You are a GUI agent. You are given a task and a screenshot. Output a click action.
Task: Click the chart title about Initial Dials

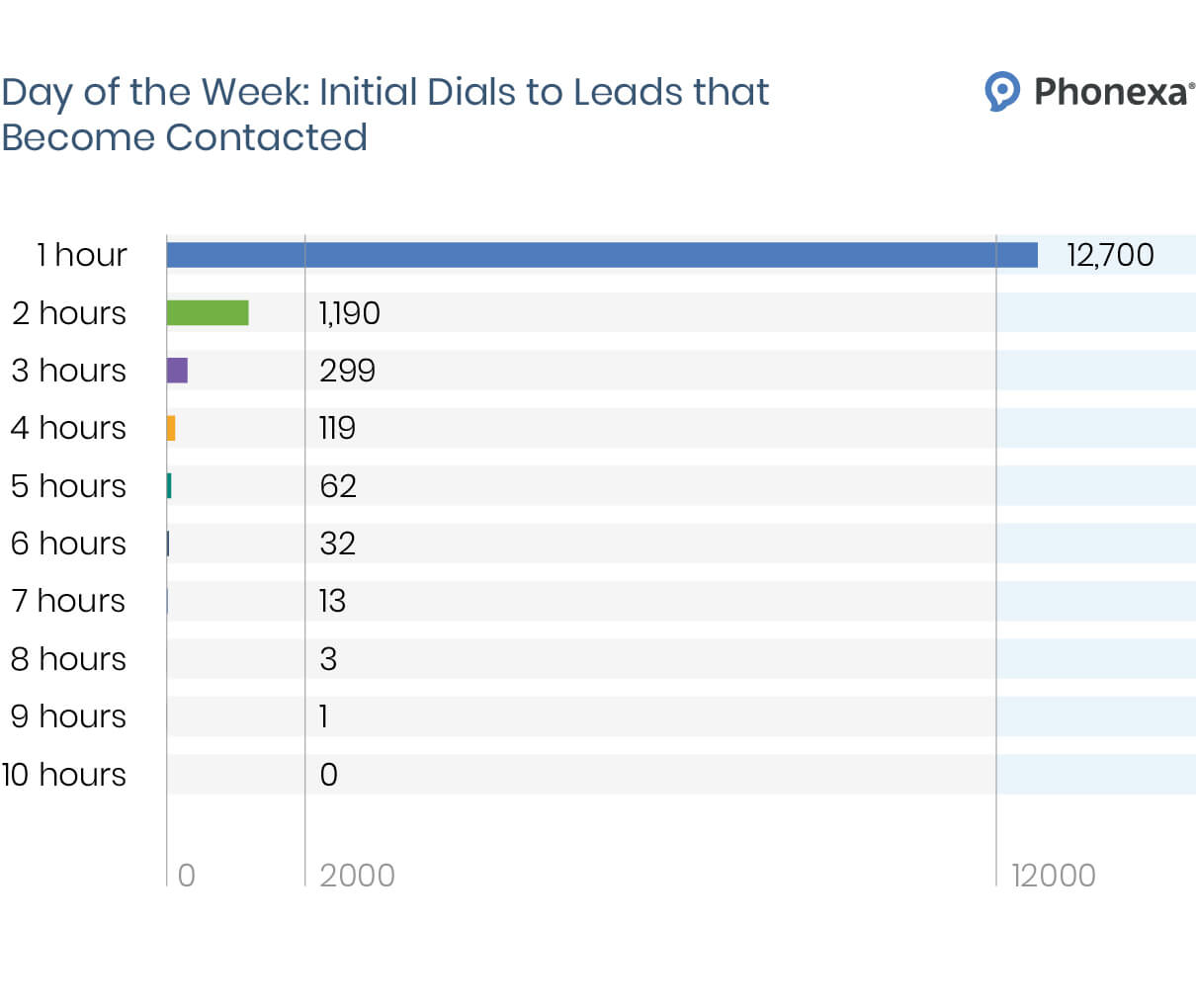pos(384,114)
